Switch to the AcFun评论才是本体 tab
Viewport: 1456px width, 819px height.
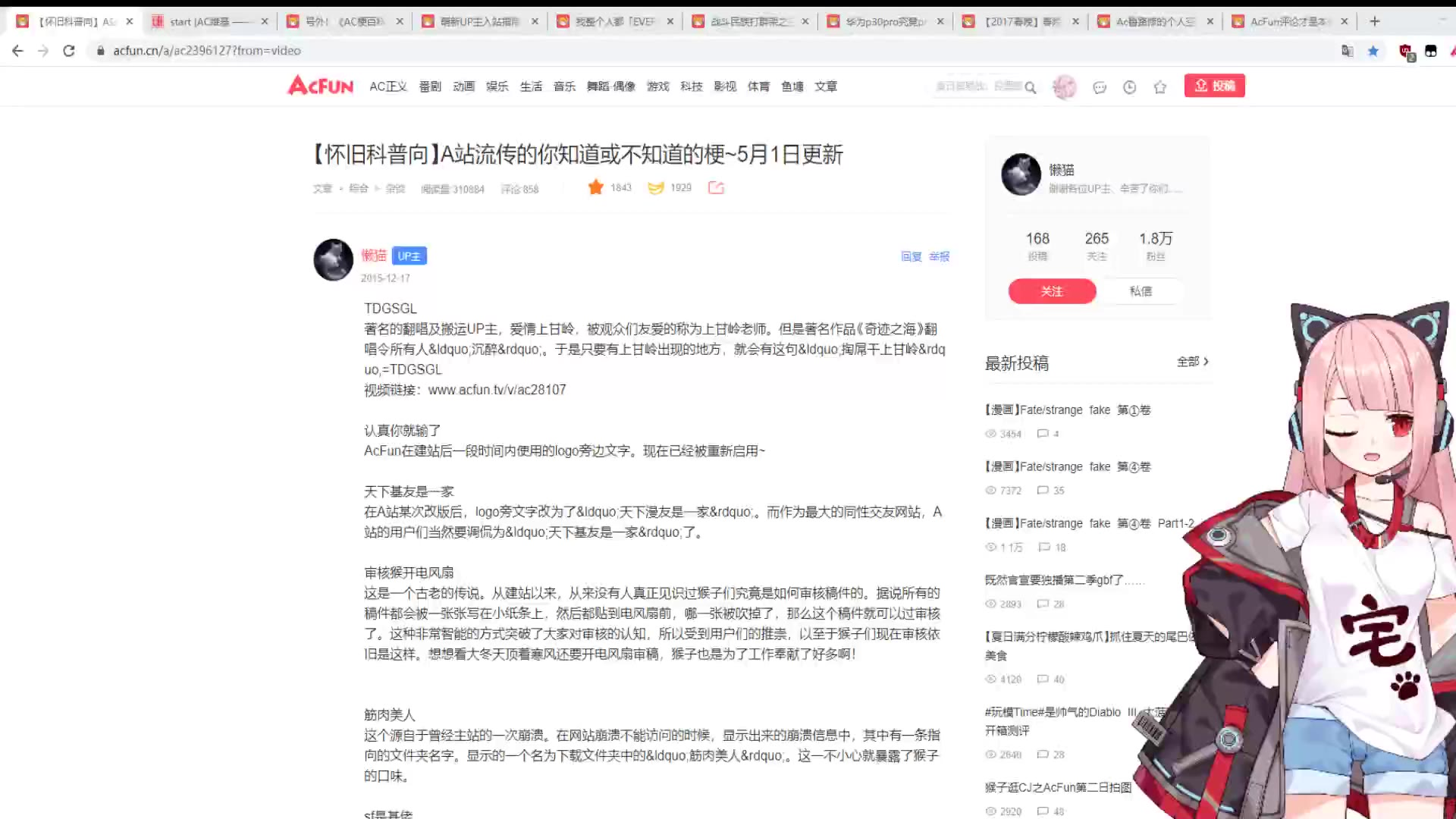tap(1289, 21)
